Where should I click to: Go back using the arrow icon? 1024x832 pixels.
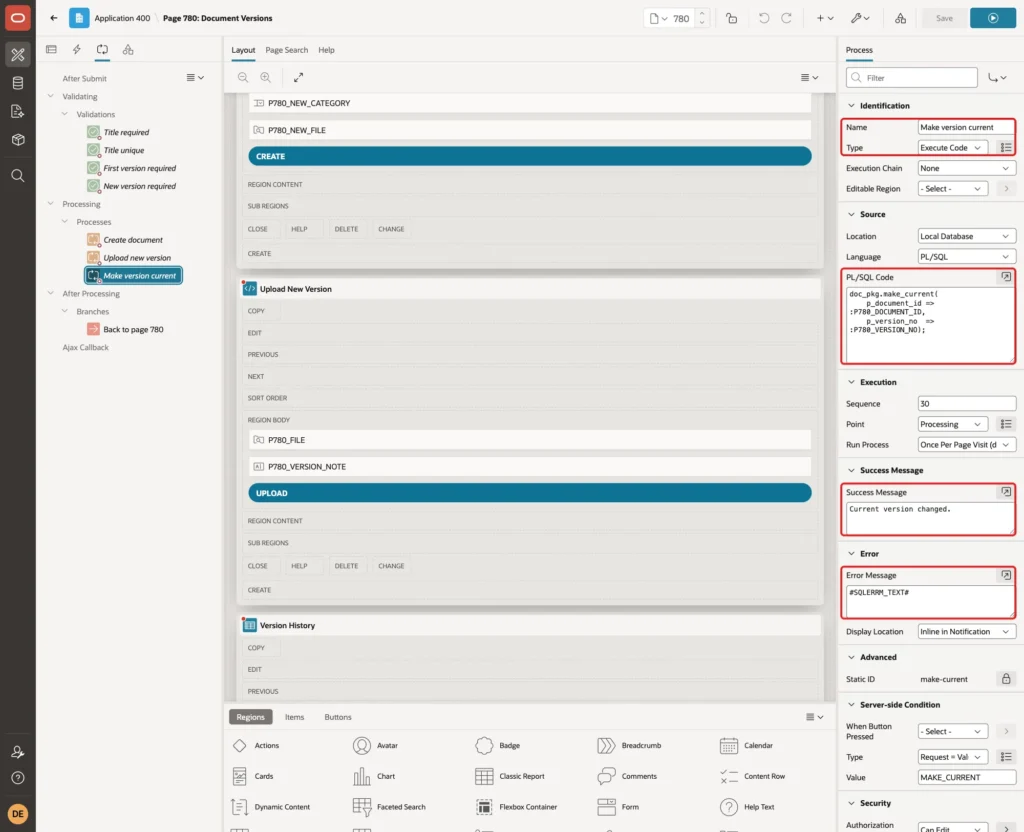click(54, 18)
